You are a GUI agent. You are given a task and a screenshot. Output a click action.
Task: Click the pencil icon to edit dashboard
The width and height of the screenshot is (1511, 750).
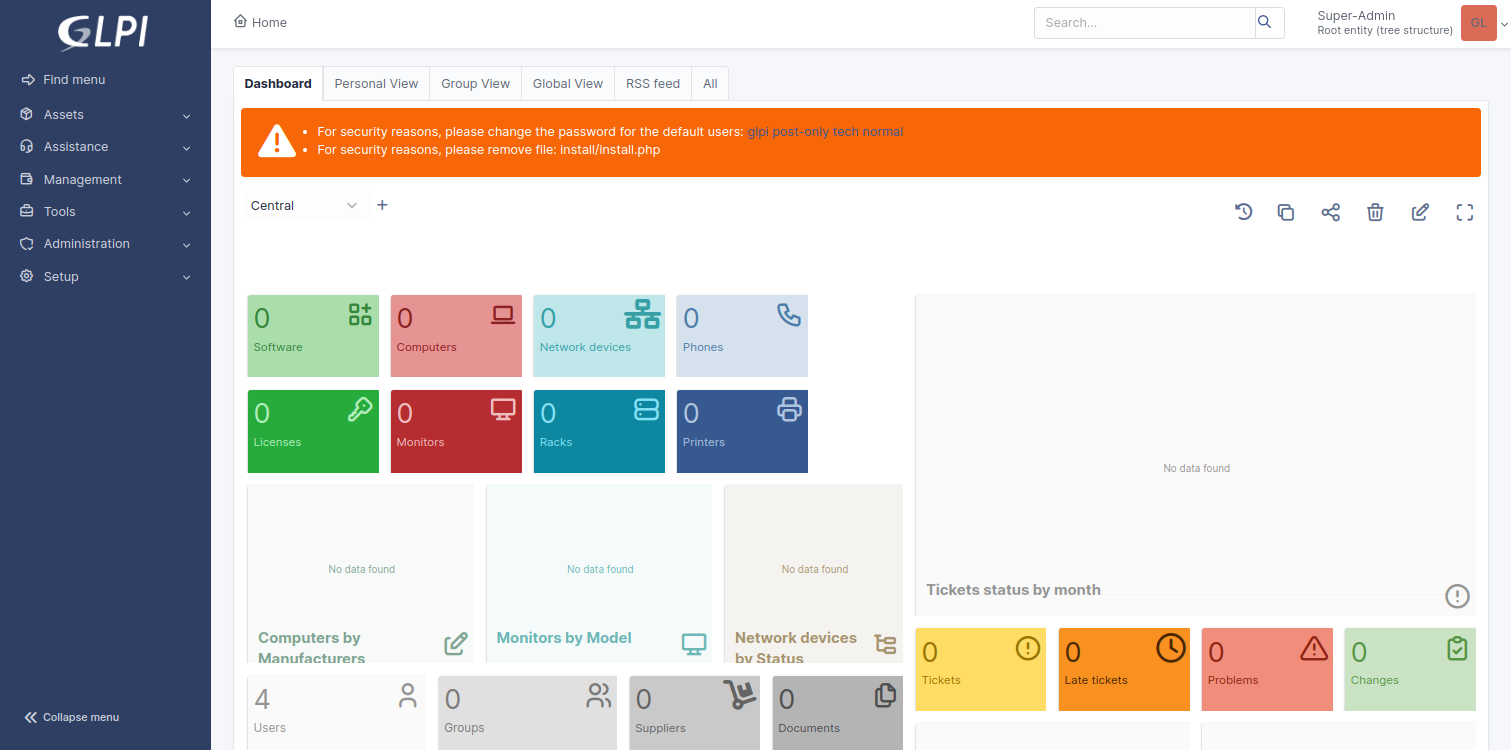tap(1420, 212)
